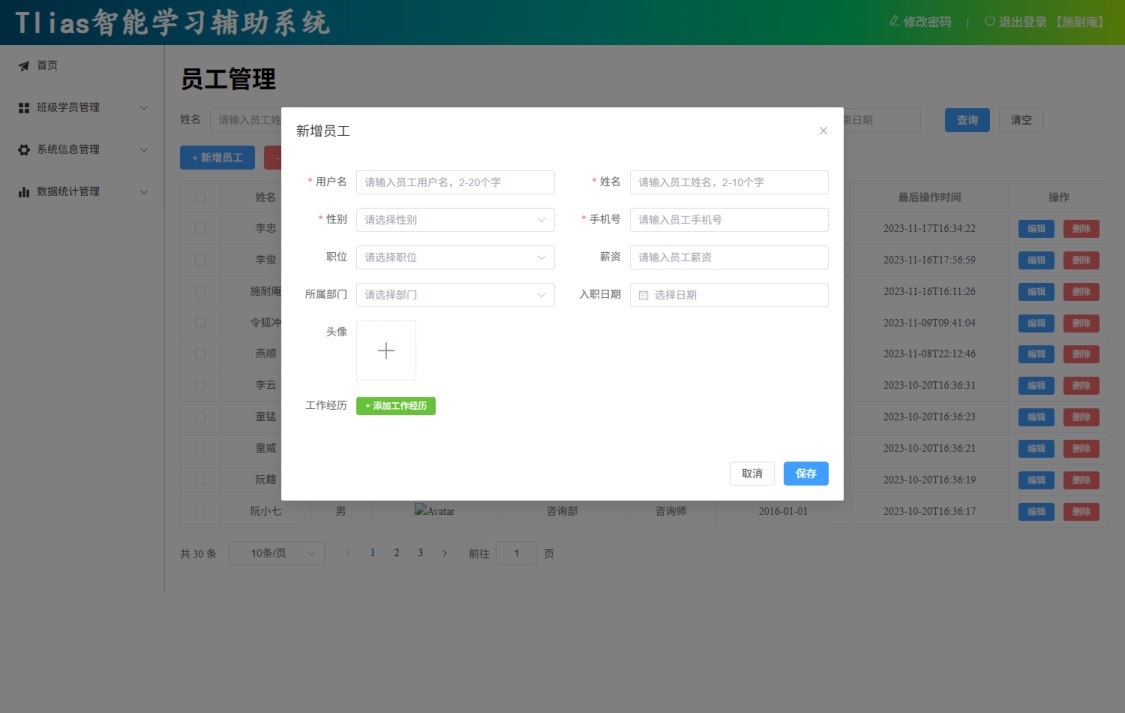This screenshot has height=713, width=1125.
Task: Open 数据统计管理 menu item
Action: (68, 192)
